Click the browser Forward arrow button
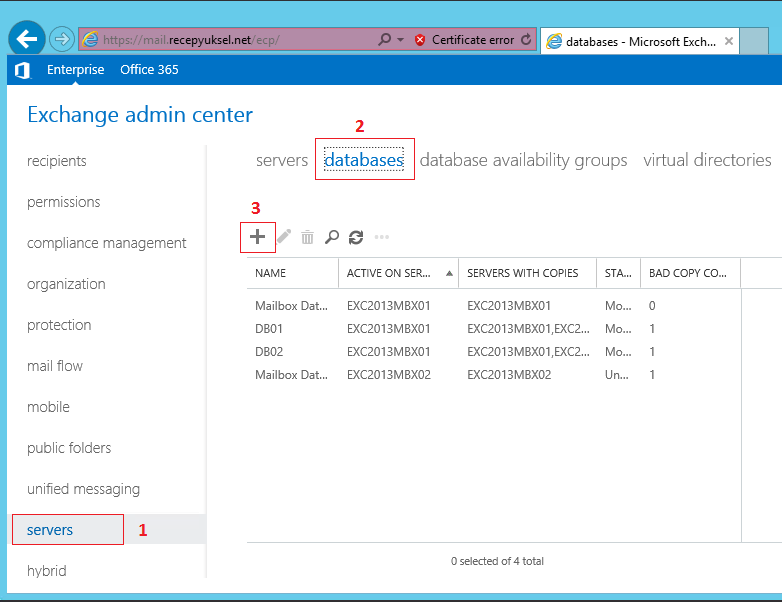 click(62, 39)
